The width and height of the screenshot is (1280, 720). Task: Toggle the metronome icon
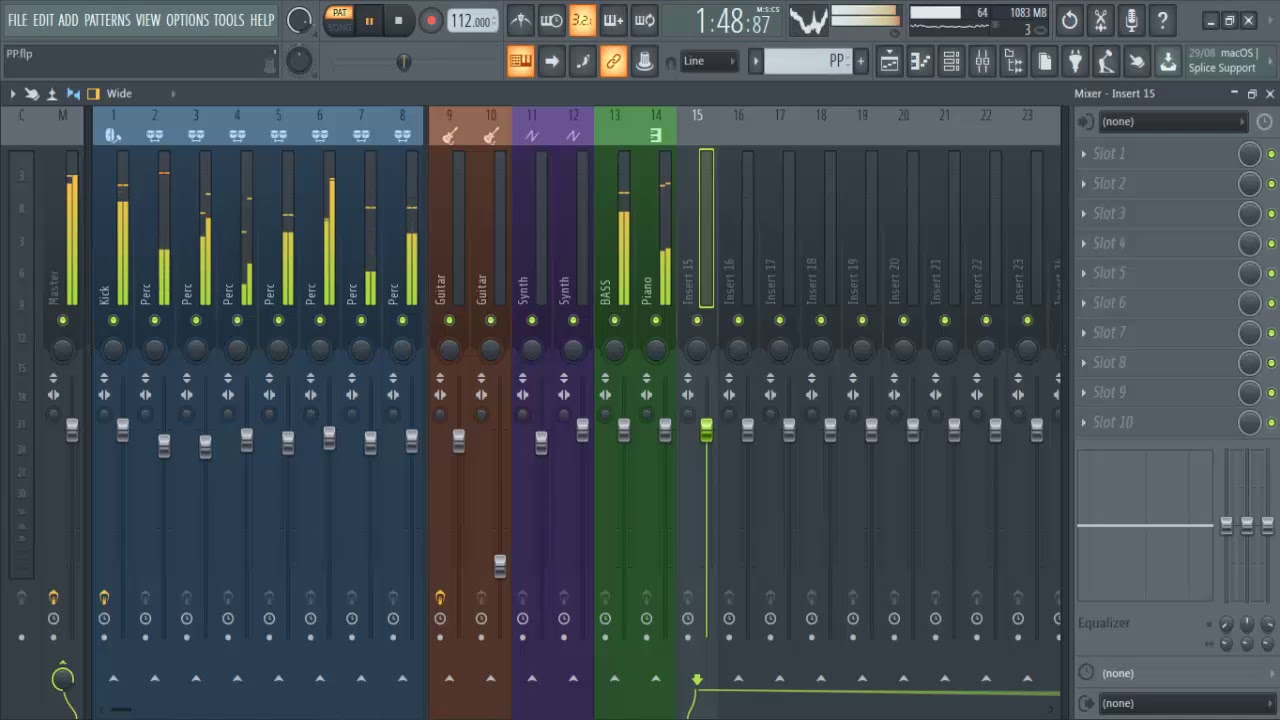click(x=520, y=20)
